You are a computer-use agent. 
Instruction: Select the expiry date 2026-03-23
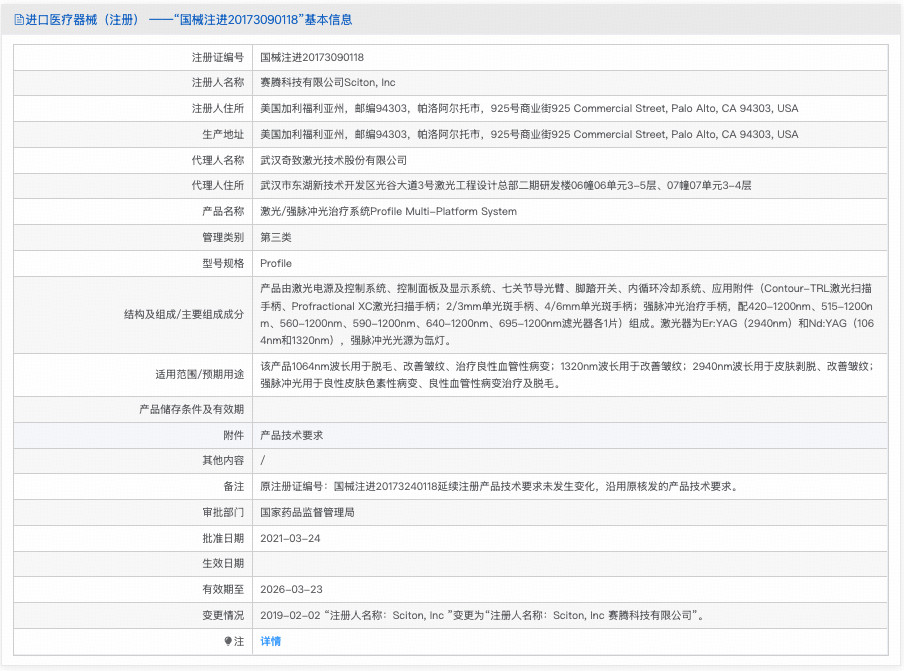290,590
